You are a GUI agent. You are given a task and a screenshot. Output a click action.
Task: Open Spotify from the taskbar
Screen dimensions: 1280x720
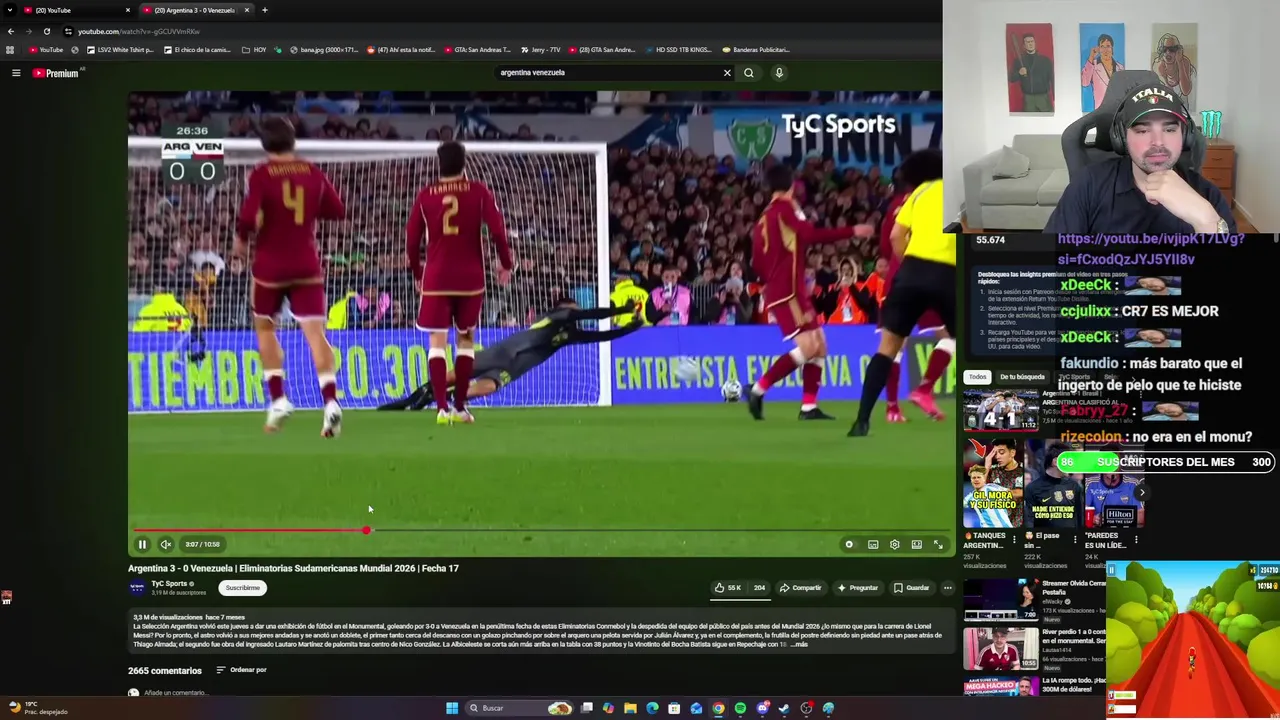tap(740, 708)
